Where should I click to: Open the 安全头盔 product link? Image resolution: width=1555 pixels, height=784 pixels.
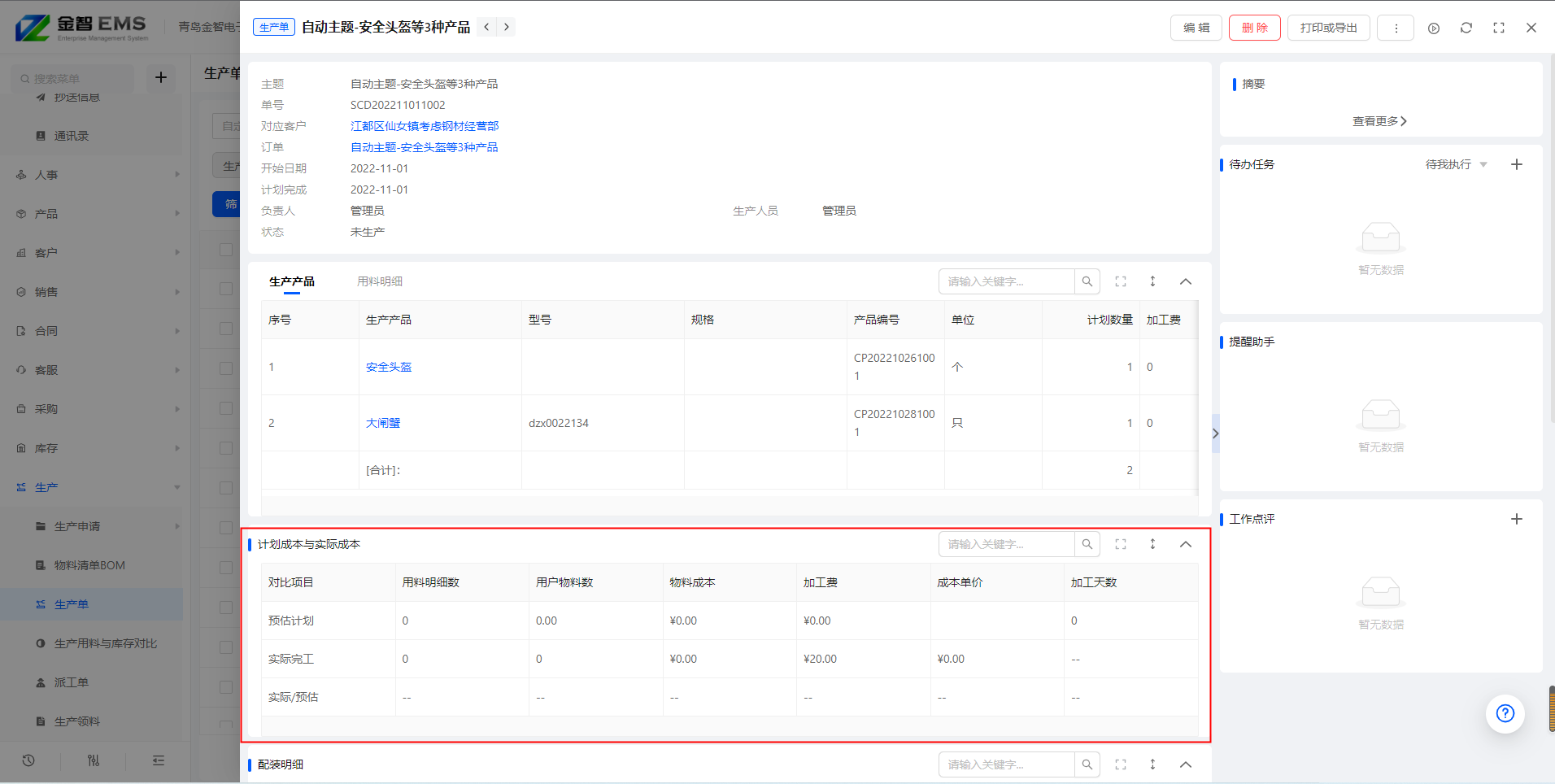click(x=388, y=367)
